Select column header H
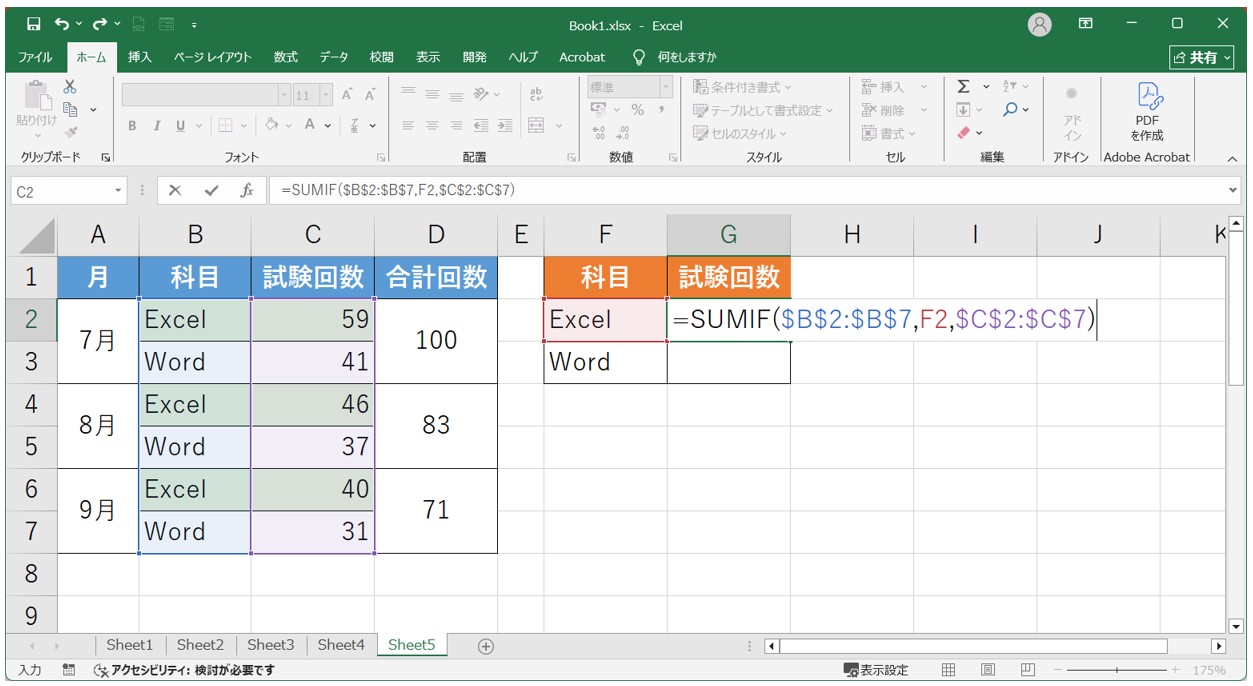Image resolution: width=1253 pixels, height=686 pixels. click(852, 235)
